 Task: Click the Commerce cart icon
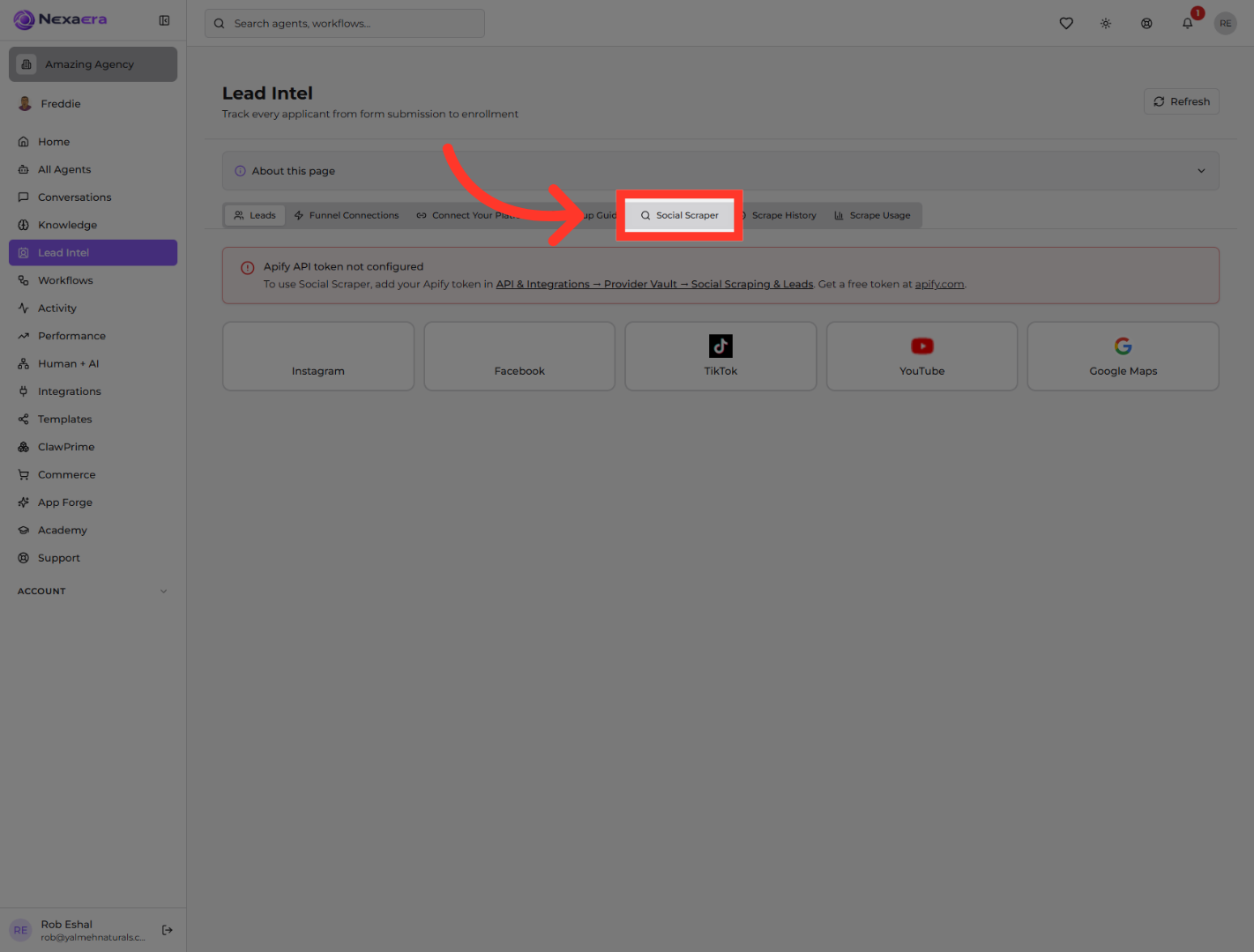point(24,475)
